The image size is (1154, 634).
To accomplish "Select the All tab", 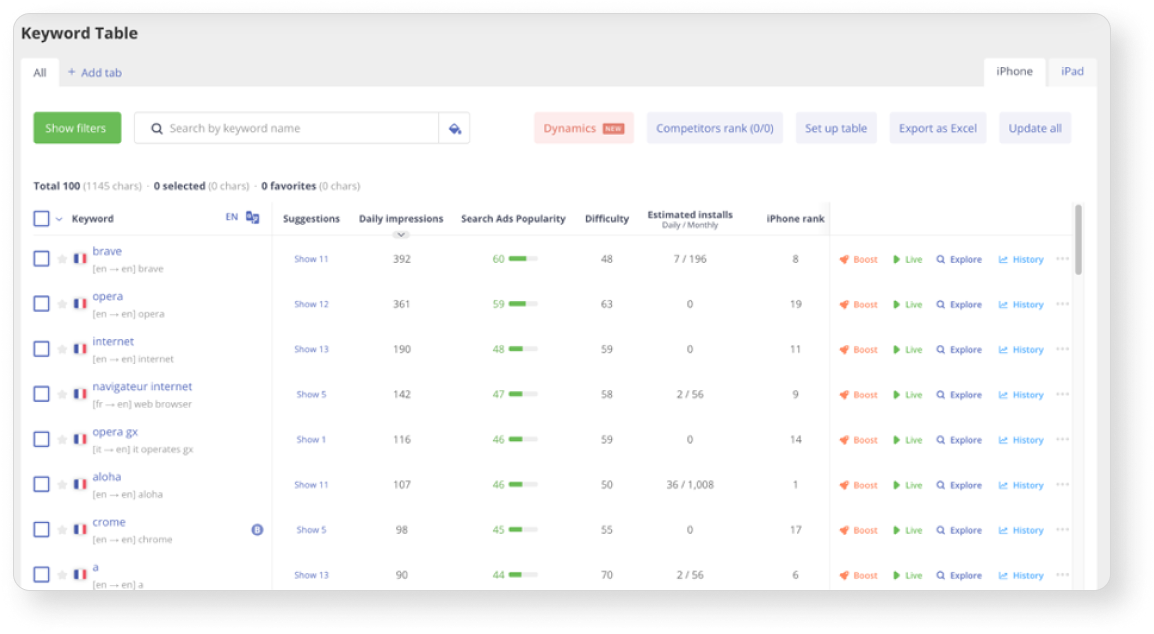I will point(39,72).
